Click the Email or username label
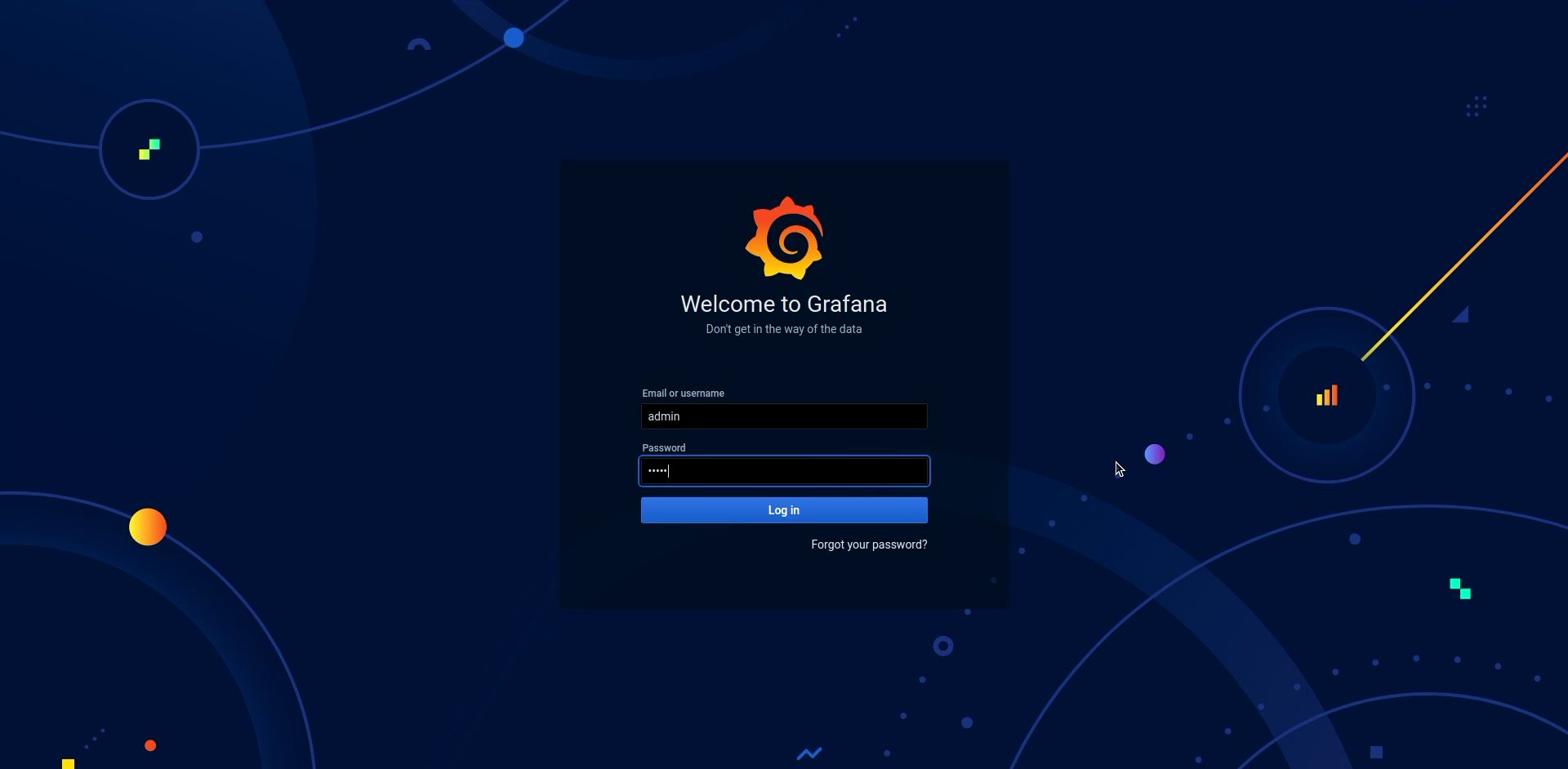The width and height of the screenshot is (1568, 769). point(683,393)
